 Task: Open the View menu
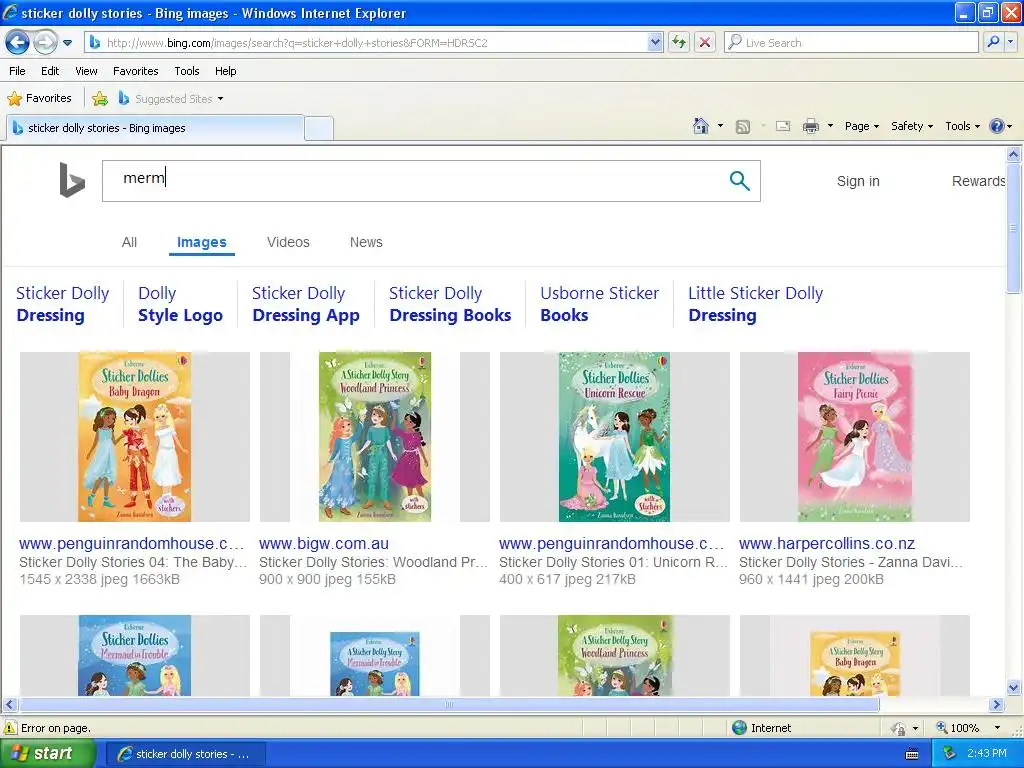pyautogui.click(x=86, y=71)
